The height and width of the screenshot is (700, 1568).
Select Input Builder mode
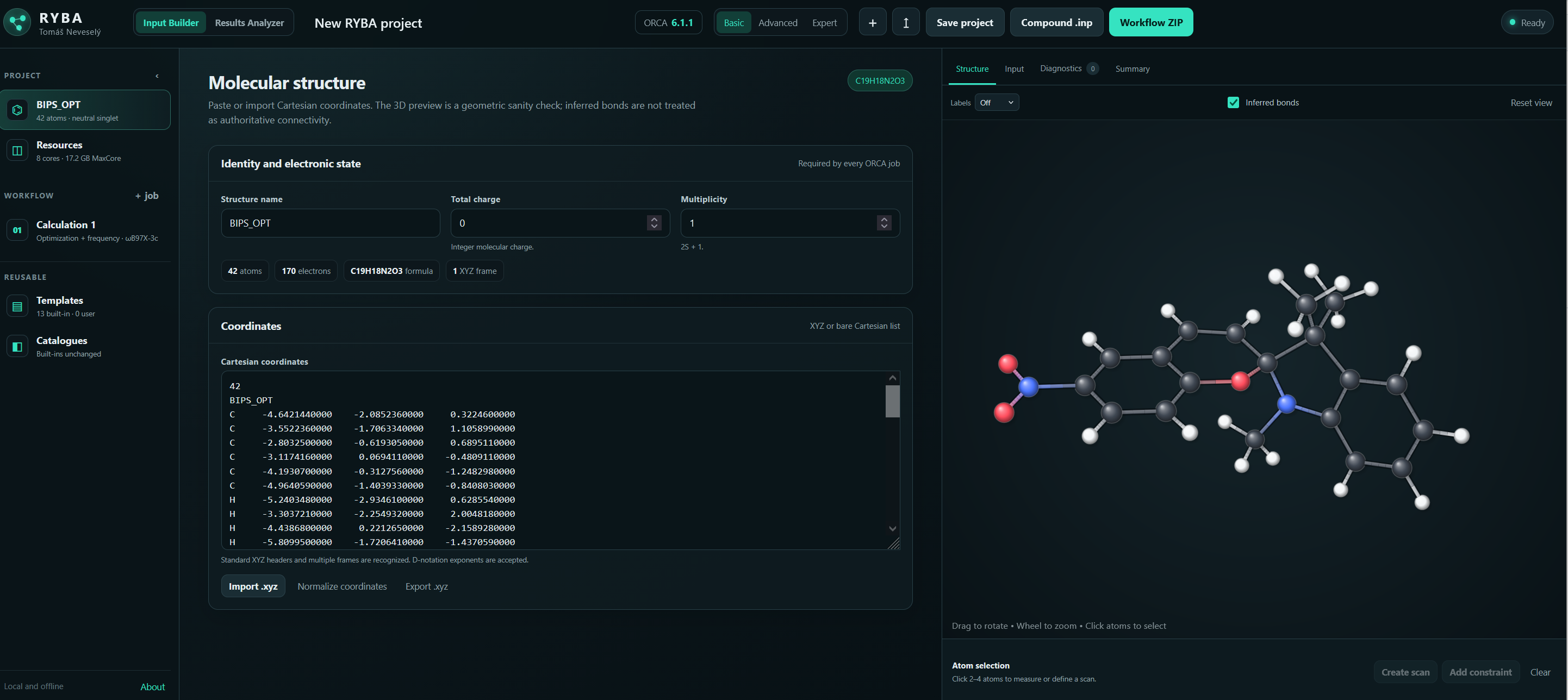coord(170,22)
